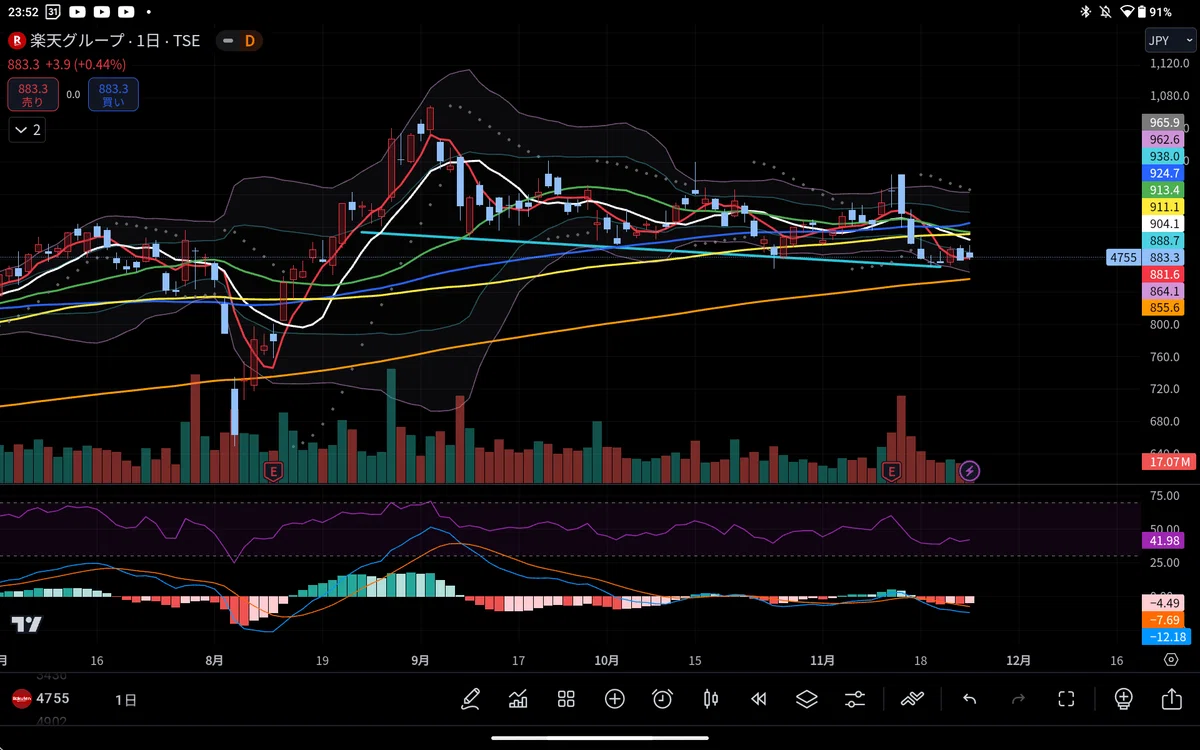Select the 4755 price line label on chart
Screen dimensions: 1200x750
[x=1123, y=257]
